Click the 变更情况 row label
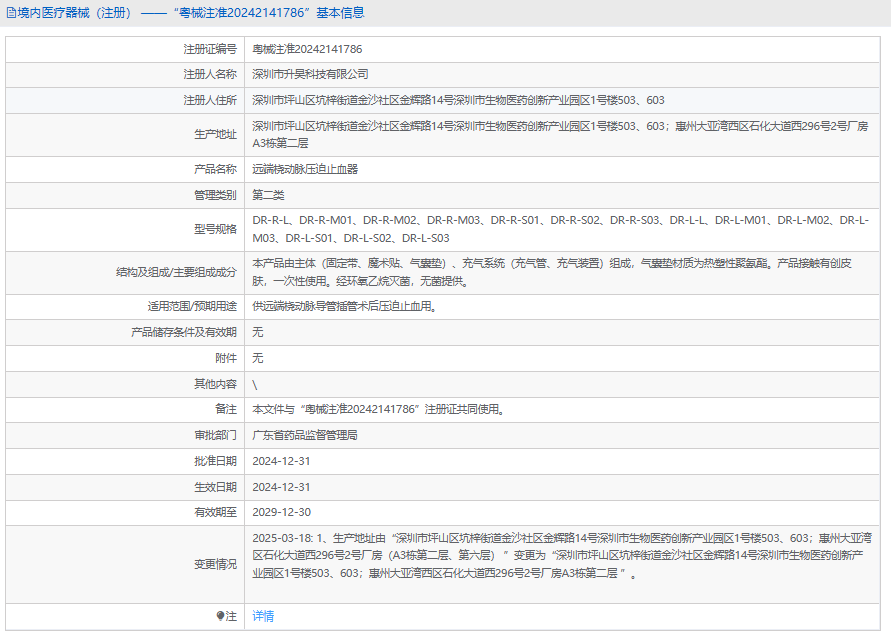 pos(215,564)
